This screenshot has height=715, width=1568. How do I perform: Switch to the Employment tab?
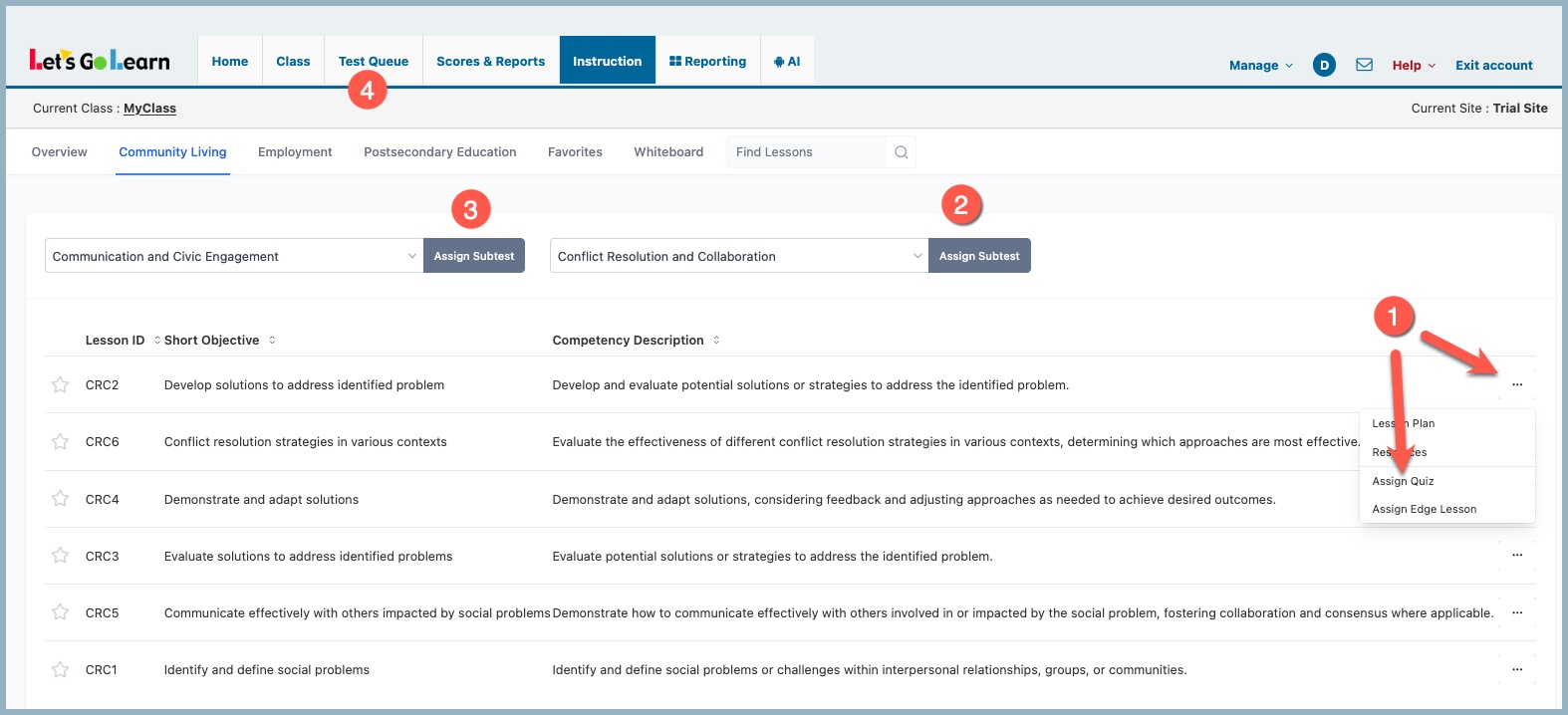tap(295, 152)
